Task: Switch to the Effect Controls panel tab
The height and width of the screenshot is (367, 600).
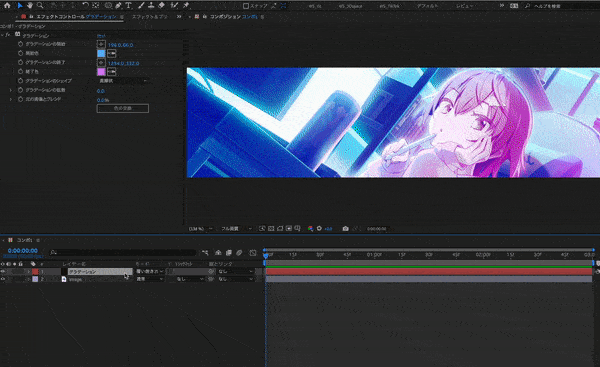Action: pyautogui.click(x=76, y=17)
